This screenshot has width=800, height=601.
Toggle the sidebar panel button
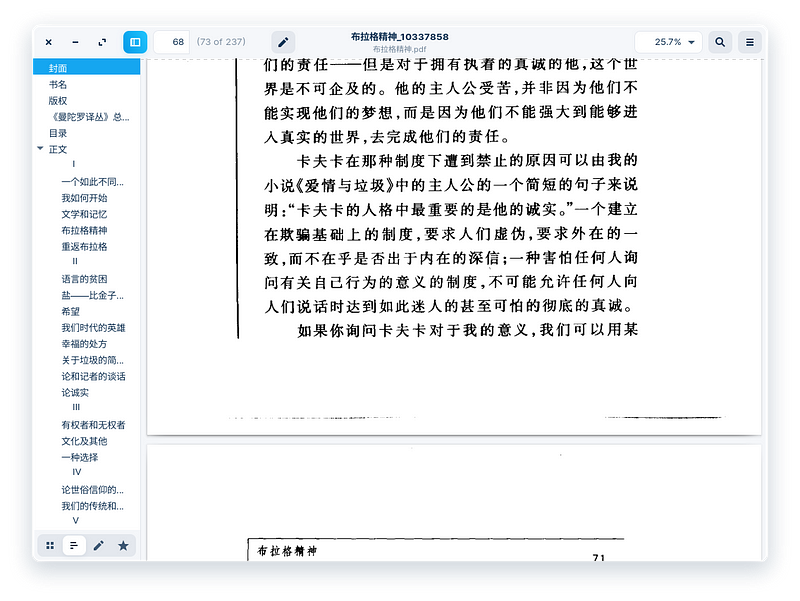135,42
